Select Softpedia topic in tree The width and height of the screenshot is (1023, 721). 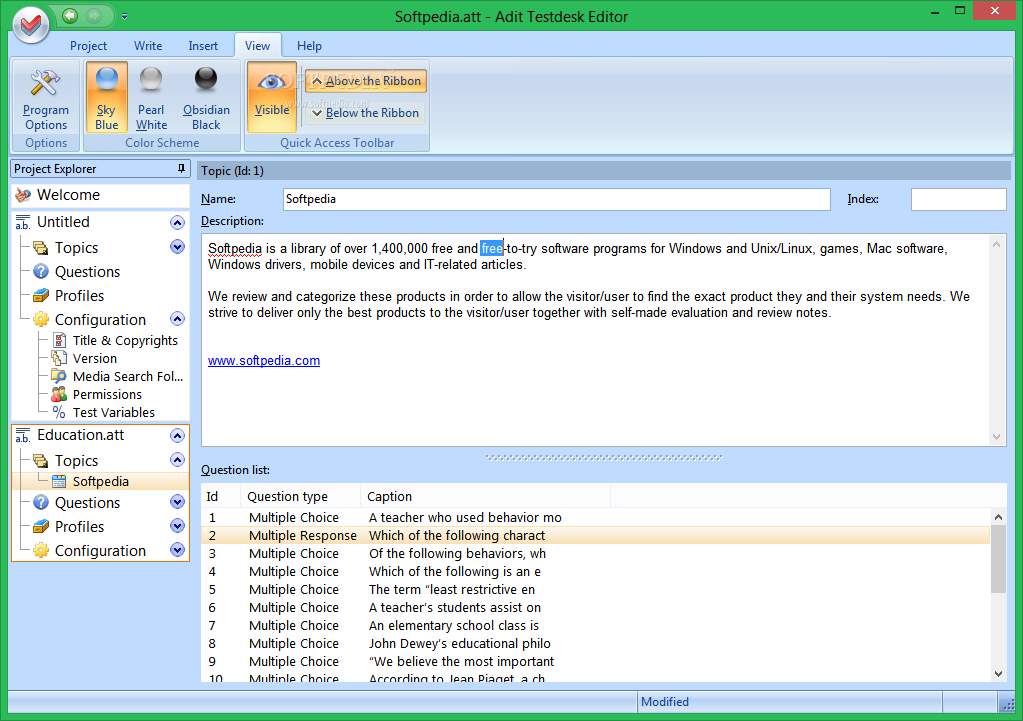(100, 482)
